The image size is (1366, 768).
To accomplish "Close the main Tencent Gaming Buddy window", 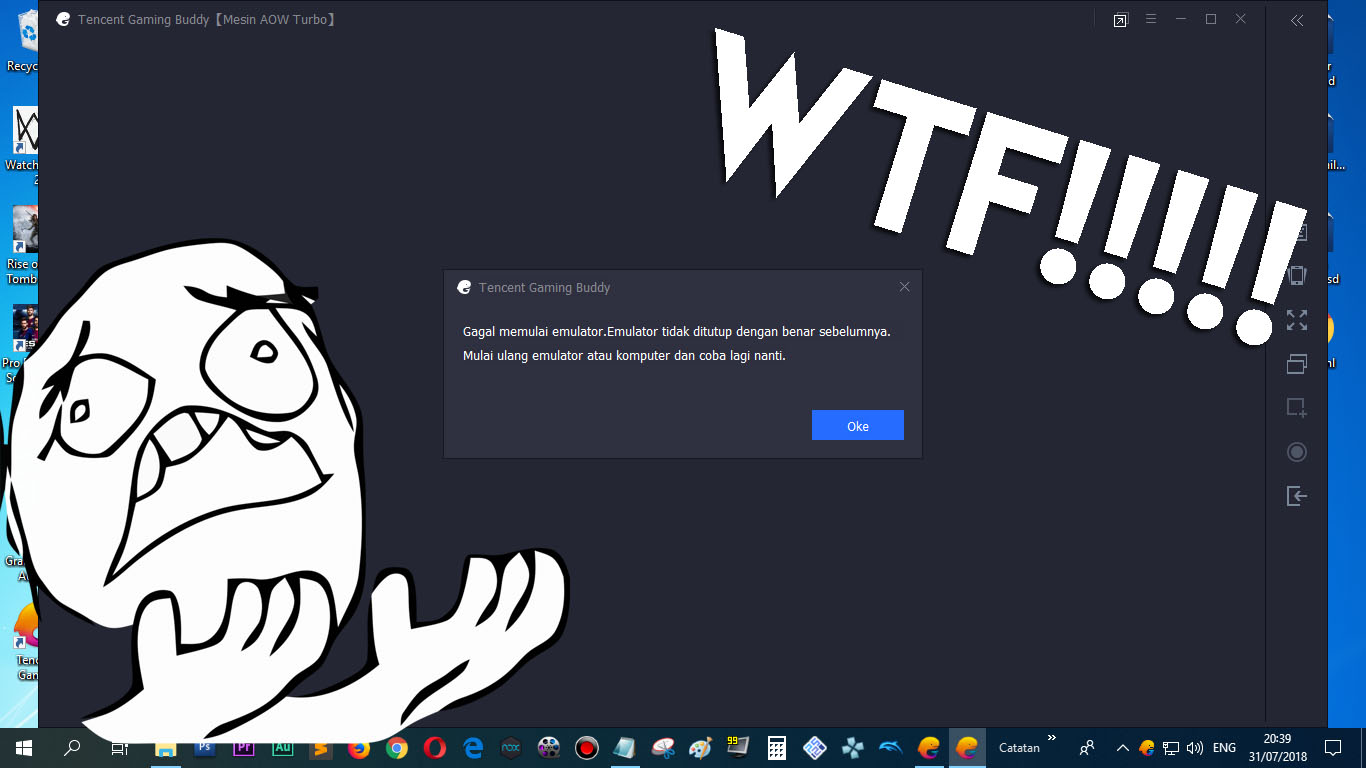I will pyautogui.click(x=1241, y=19).
